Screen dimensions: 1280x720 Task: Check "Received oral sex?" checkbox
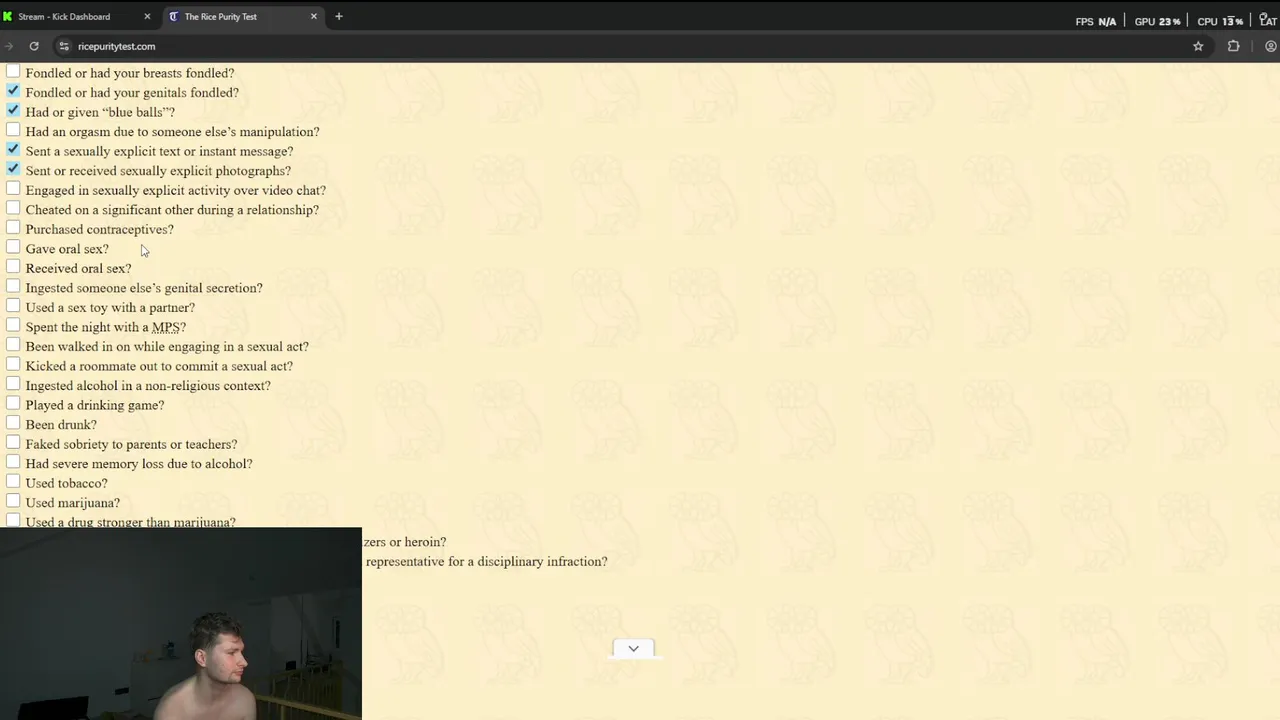pos(13,267)
